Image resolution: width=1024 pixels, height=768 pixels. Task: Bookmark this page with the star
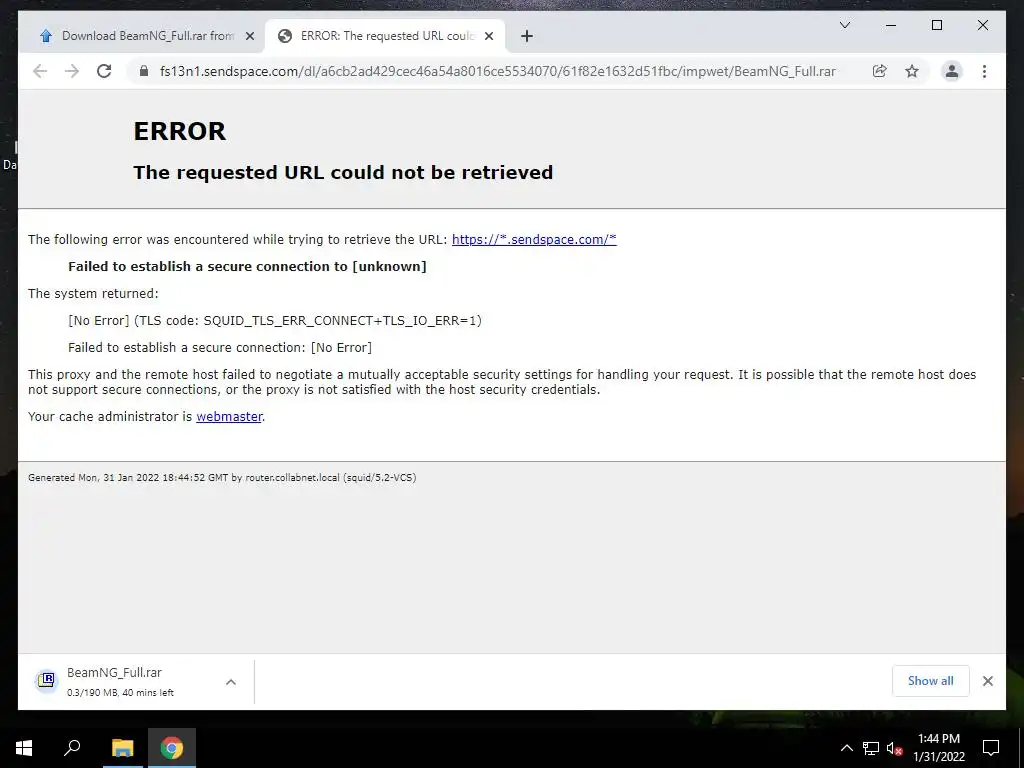pyautogui.click(x=912, y=71)
